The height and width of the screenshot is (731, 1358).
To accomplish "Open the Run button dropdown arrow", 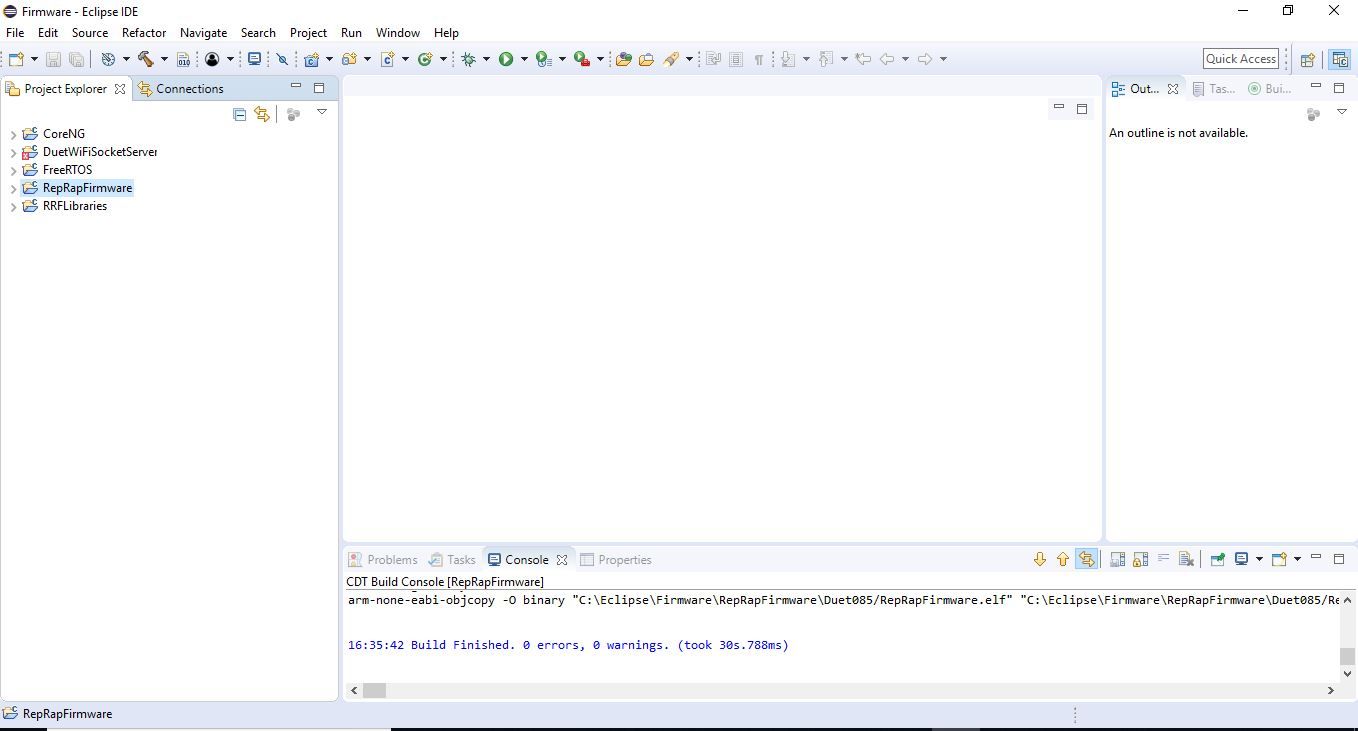I will [x=524, y=59].
